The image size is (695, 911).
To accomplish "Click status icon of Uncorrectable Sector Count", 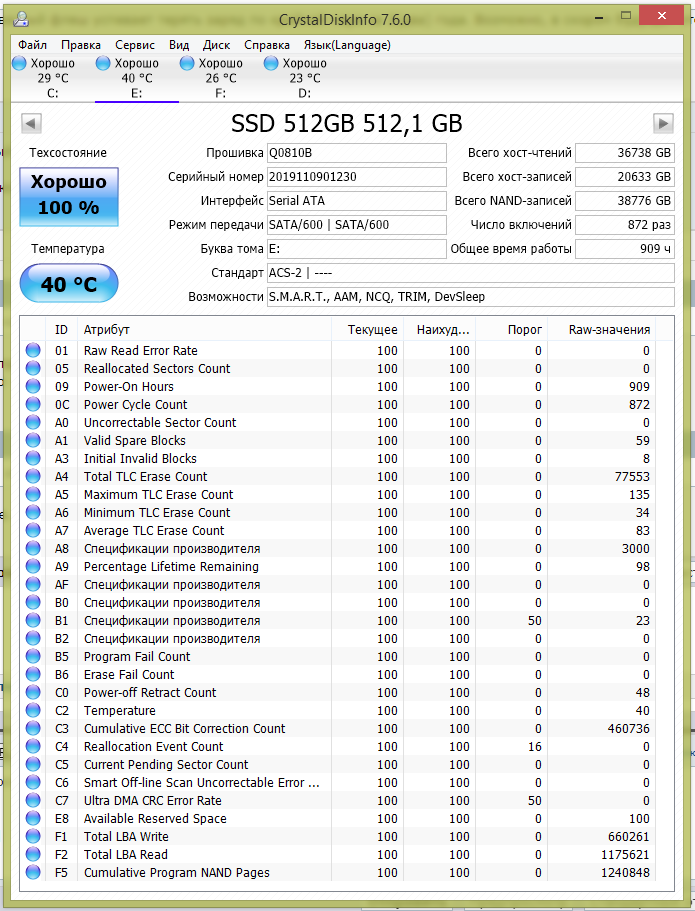I will (x=33, y=422).
